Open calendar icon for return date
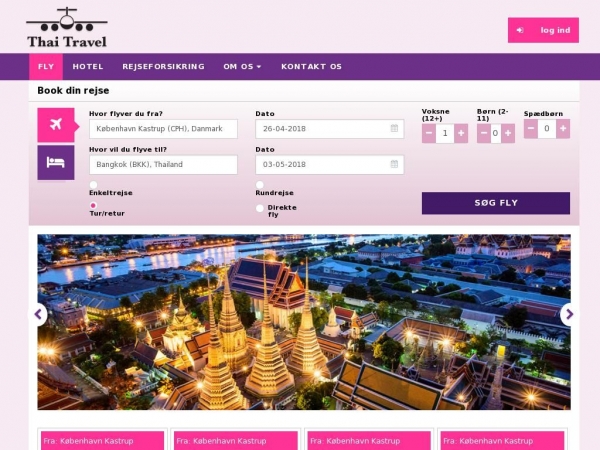 (x=394, y=165)
